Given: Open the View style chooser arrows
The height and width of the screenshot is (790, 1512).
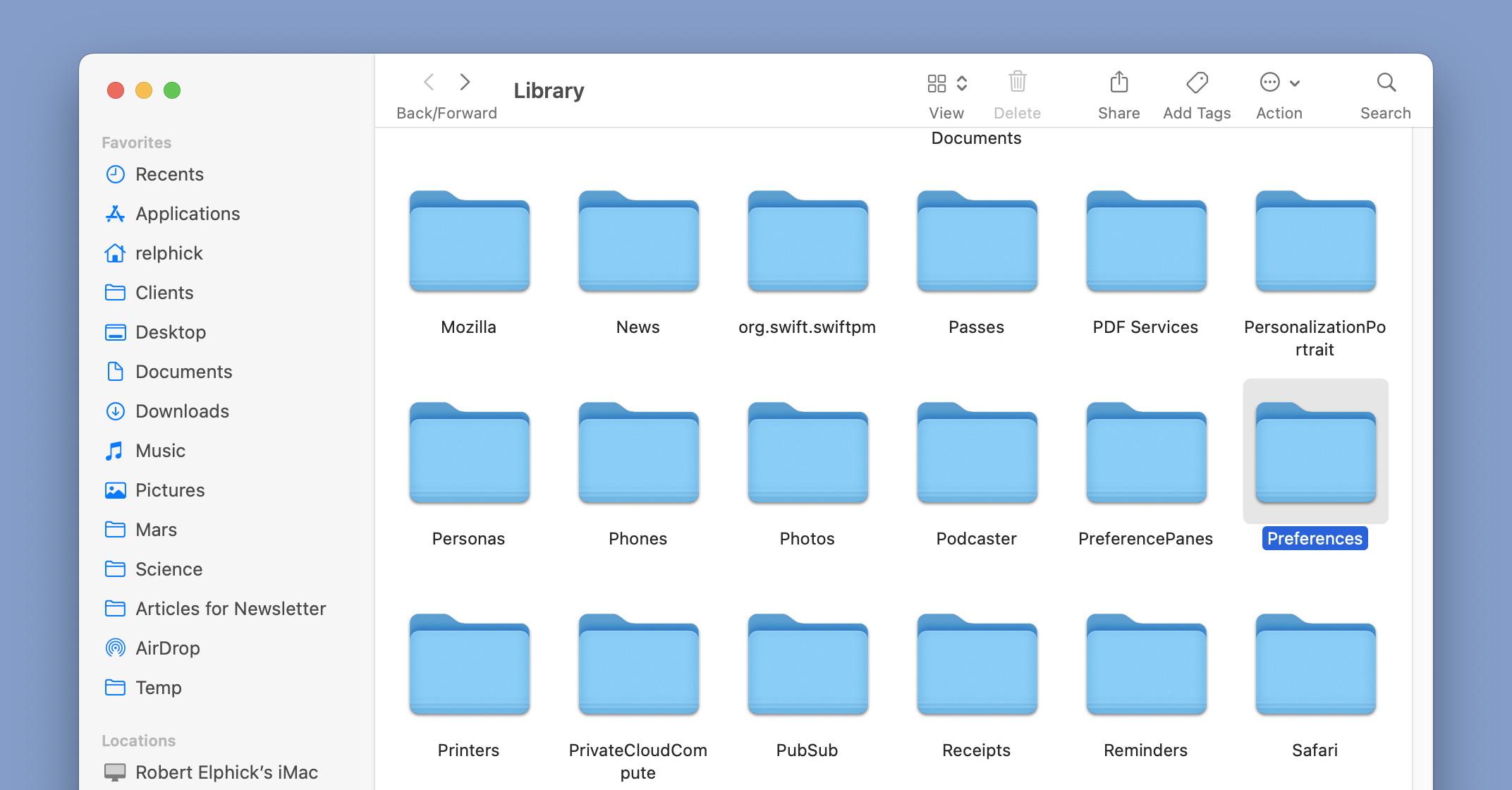Looking at the screenshot, I should [962, 83].
